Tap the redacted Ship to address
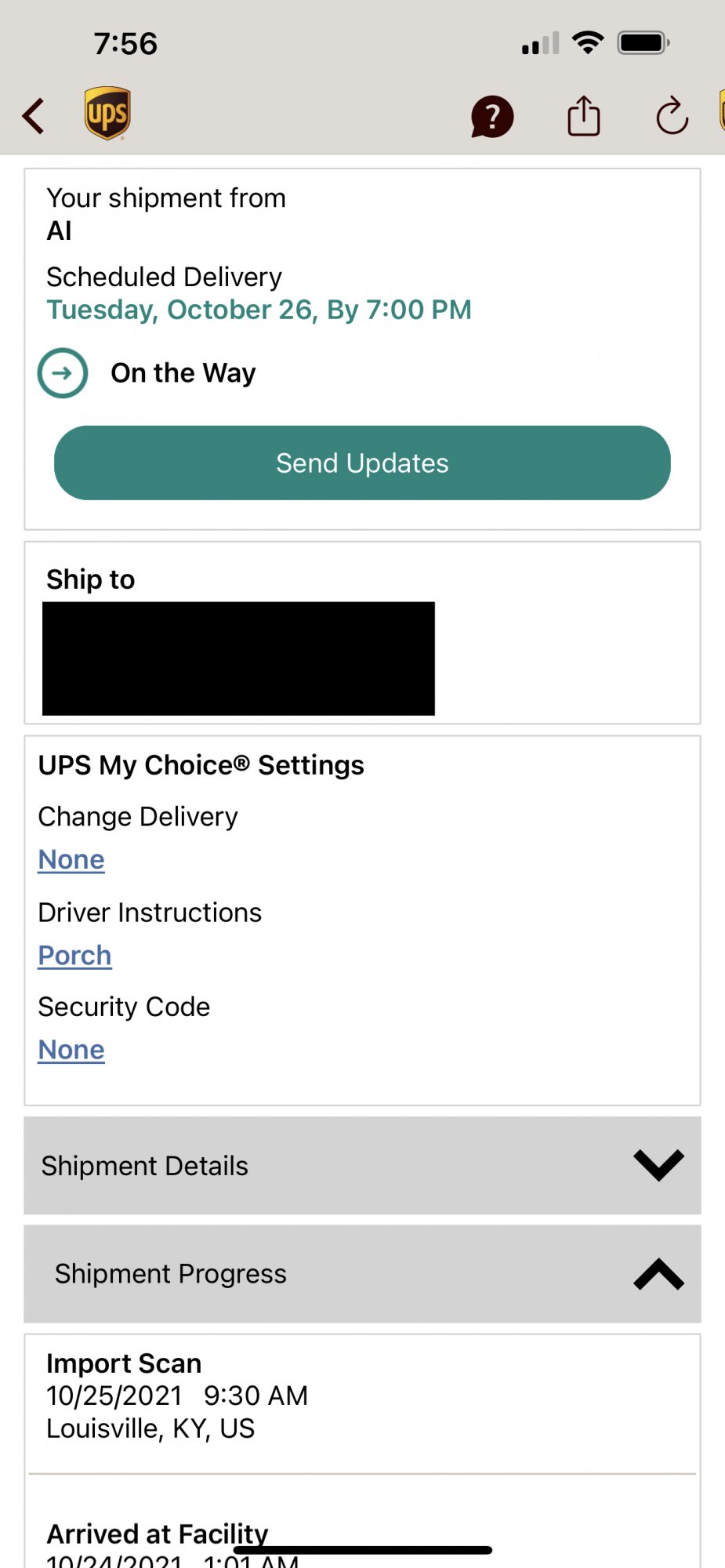Image resolution: width=725 pixels, height=1568 pixels. (238, 659)
